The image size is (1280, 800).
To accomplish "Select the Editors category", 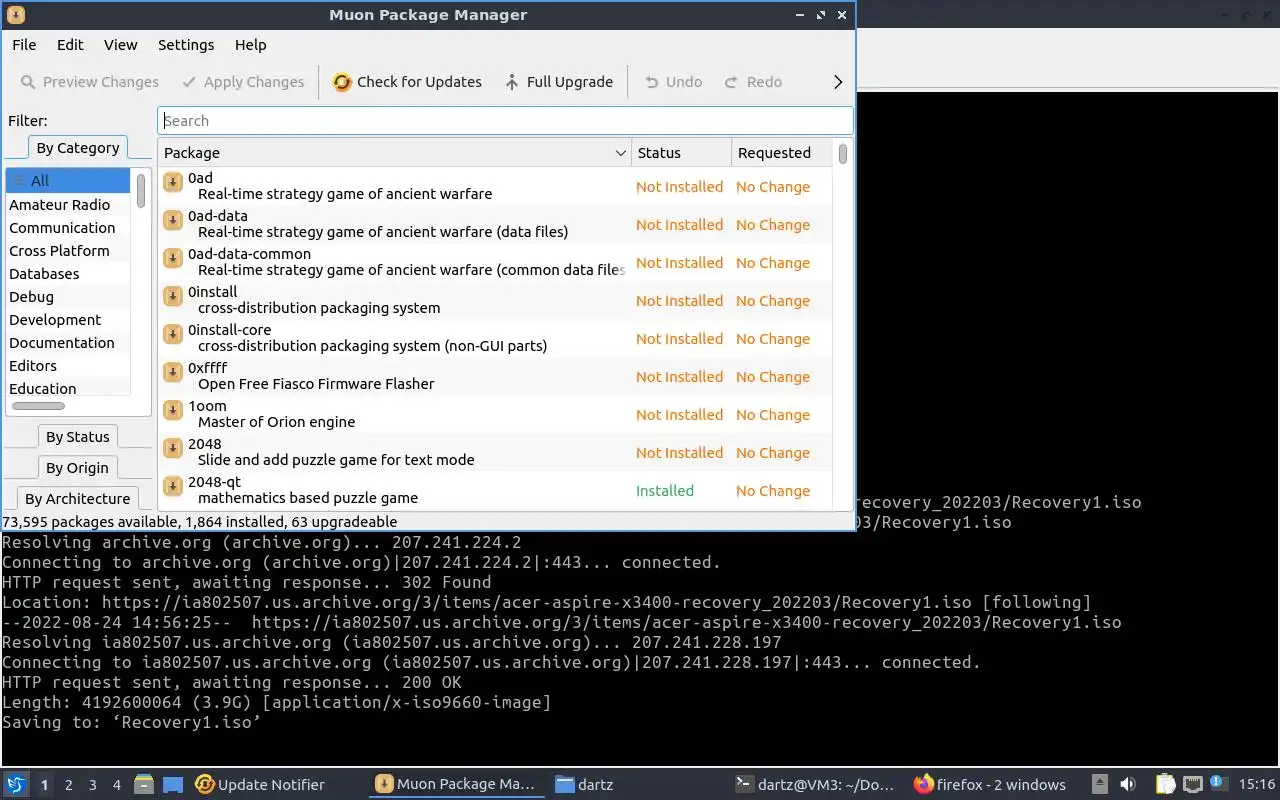I will (68, 366).
